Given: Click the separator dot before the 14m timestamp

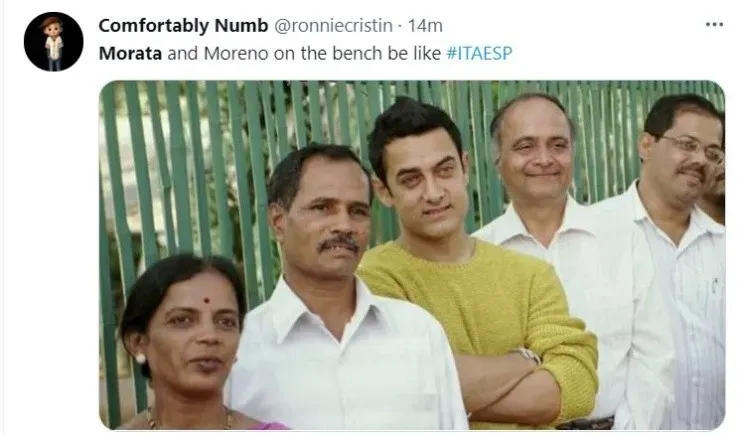Looking at the screenshot, I should click(x=401, y=24).
